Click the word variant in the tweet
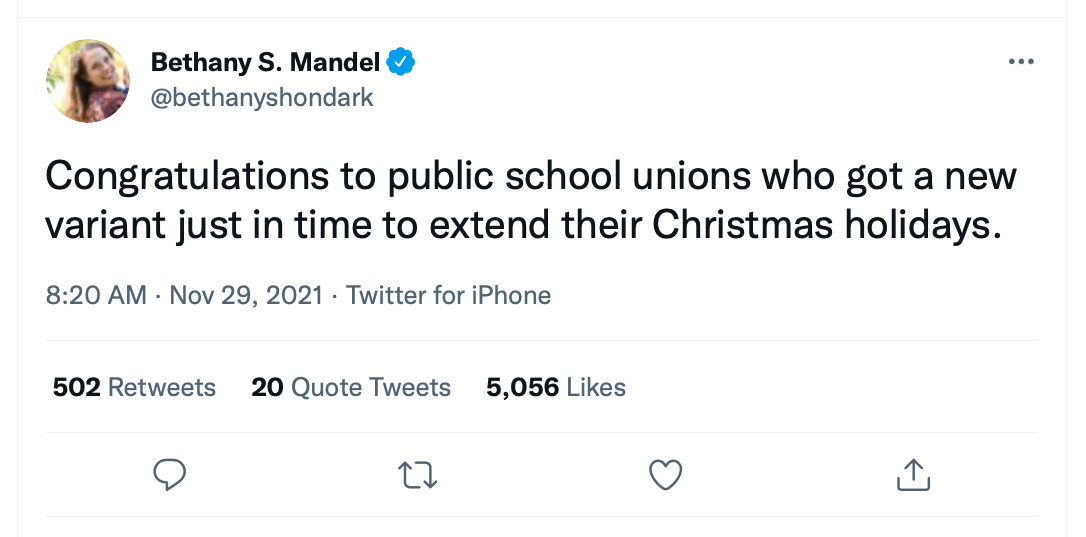Viewport: 1086px width, 537px height. (107, 225)
